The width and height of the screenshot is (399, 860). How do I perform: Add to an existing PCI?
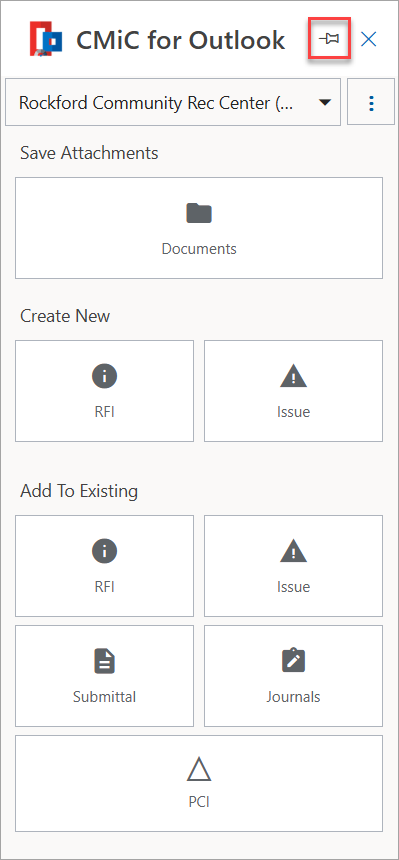[199, 783]
